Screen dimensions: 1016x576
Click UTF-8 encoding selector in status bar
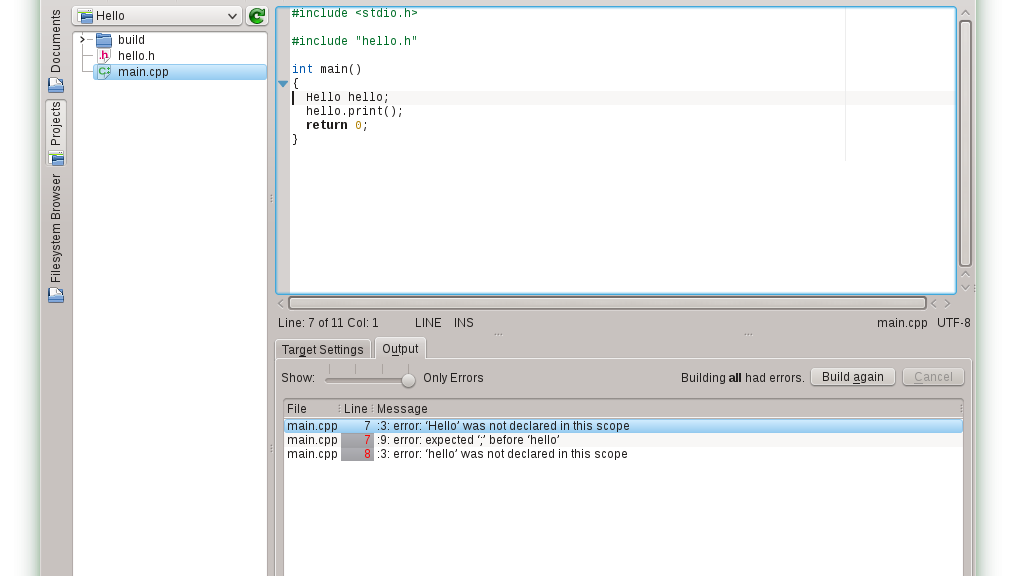pyautogui.click(x=953, y=323)
